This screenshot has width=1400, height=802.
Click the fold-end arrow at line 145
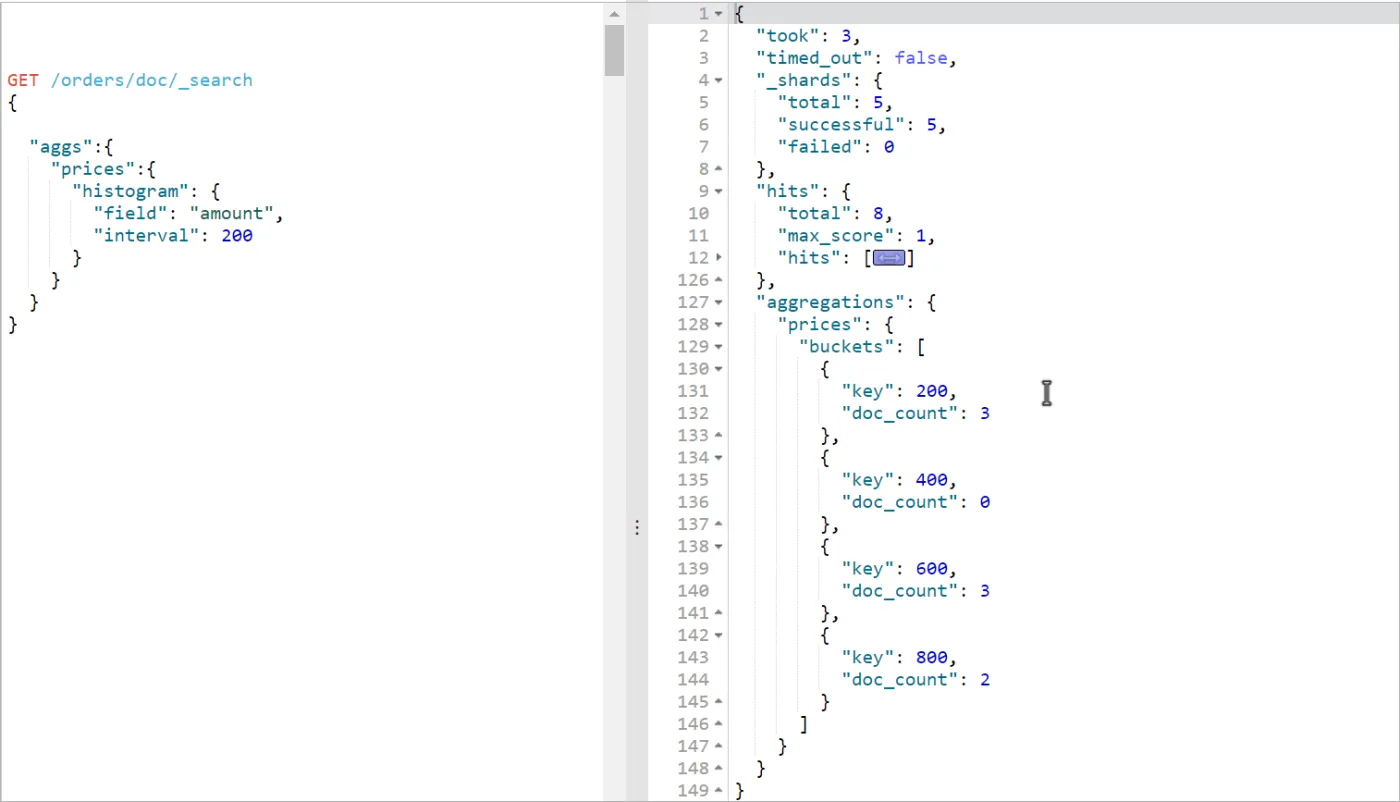tap(719, 701)
